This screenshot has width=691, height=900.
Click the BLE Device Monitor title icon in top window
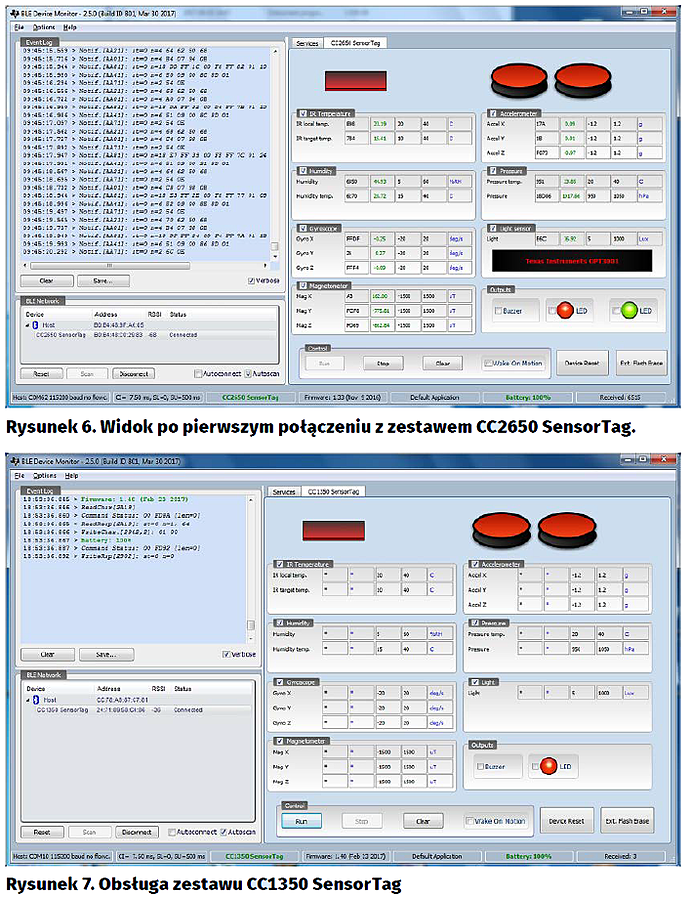(x=19, y=14)
